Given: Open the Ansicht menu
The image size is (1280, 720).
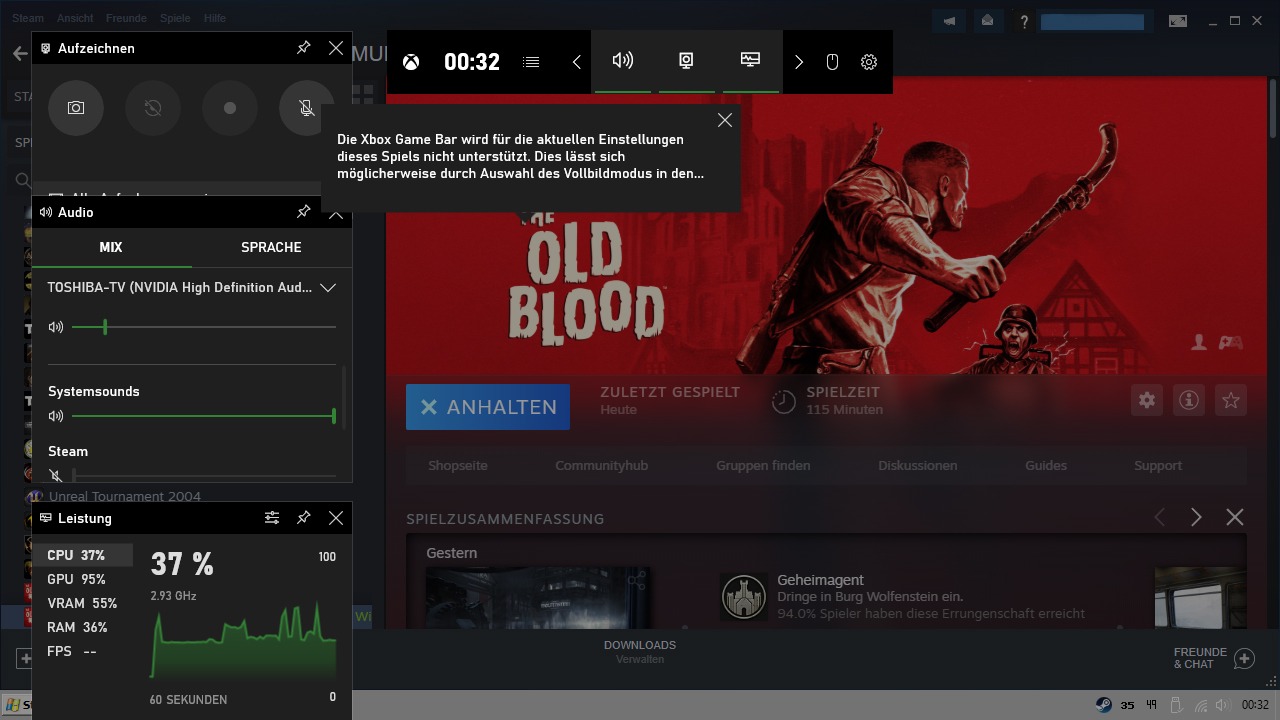Looking at the screenshot, I should coord(75,18).
